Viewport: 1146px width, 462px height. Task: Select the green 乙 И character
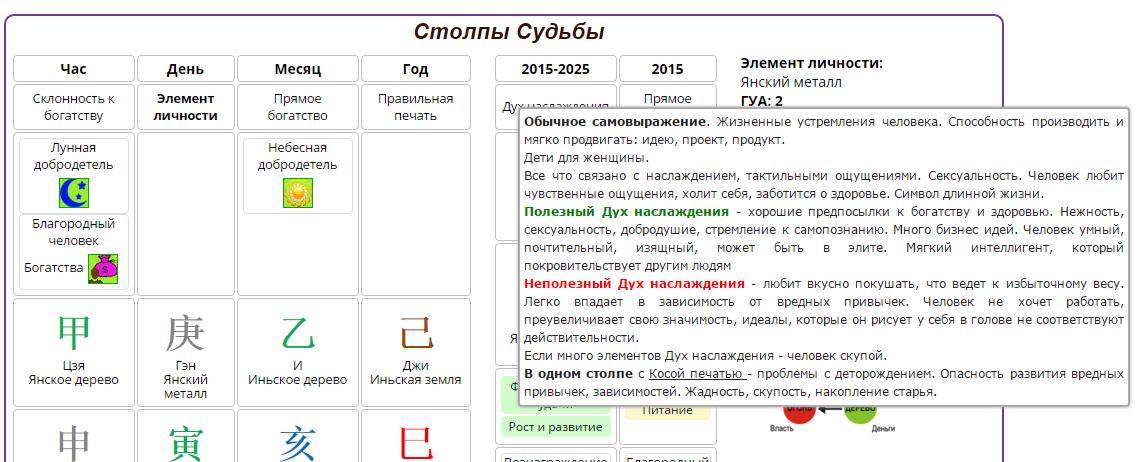[297, 333]
